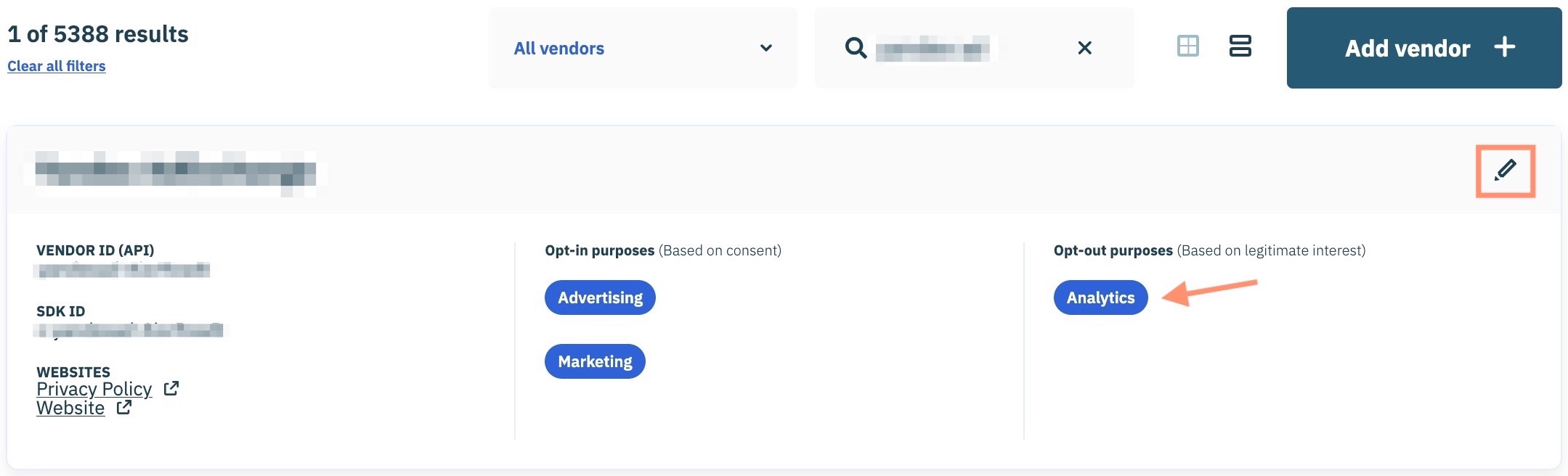
Task: Expand the All vendors dropdown
Action: click(x=642, y=48)
